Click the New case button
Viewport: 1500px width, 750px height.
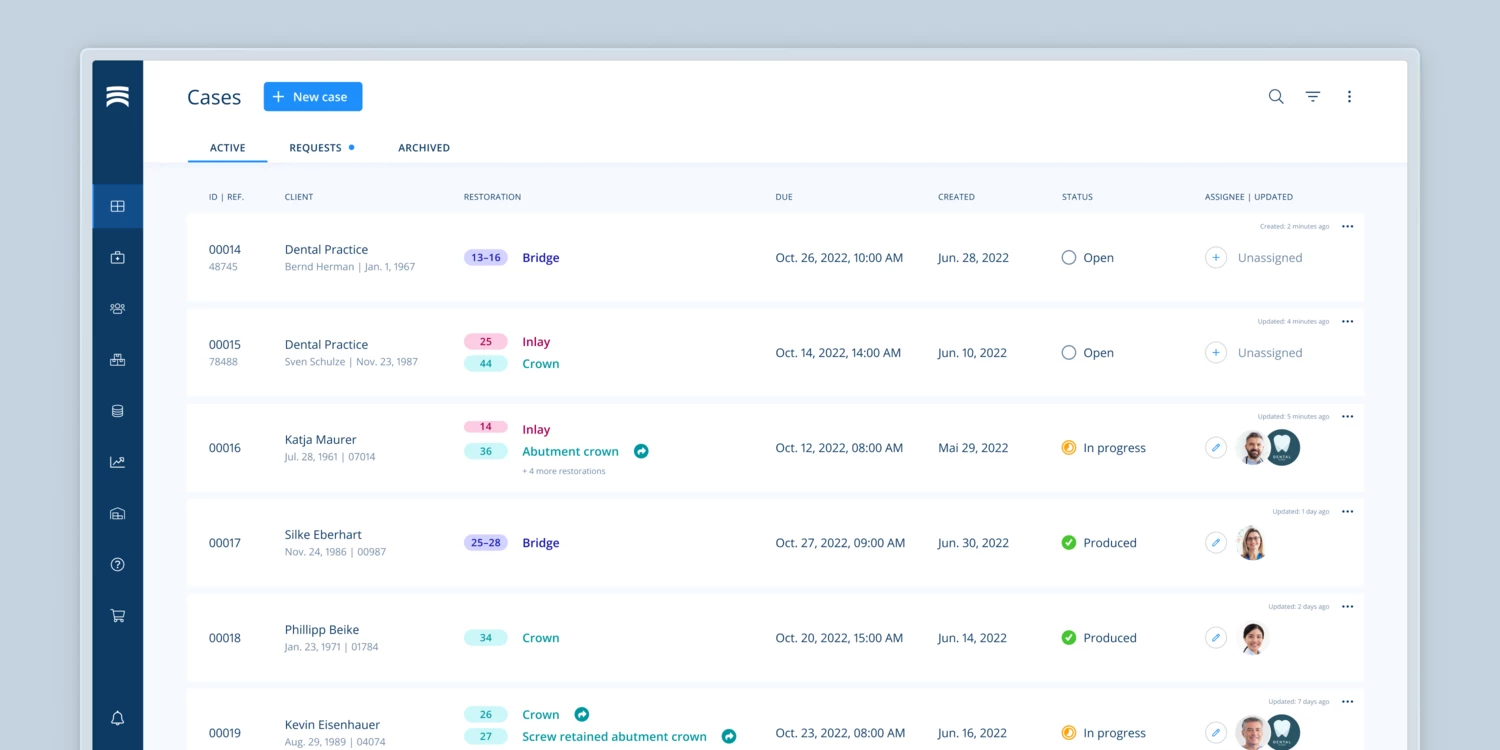(313, 97)
